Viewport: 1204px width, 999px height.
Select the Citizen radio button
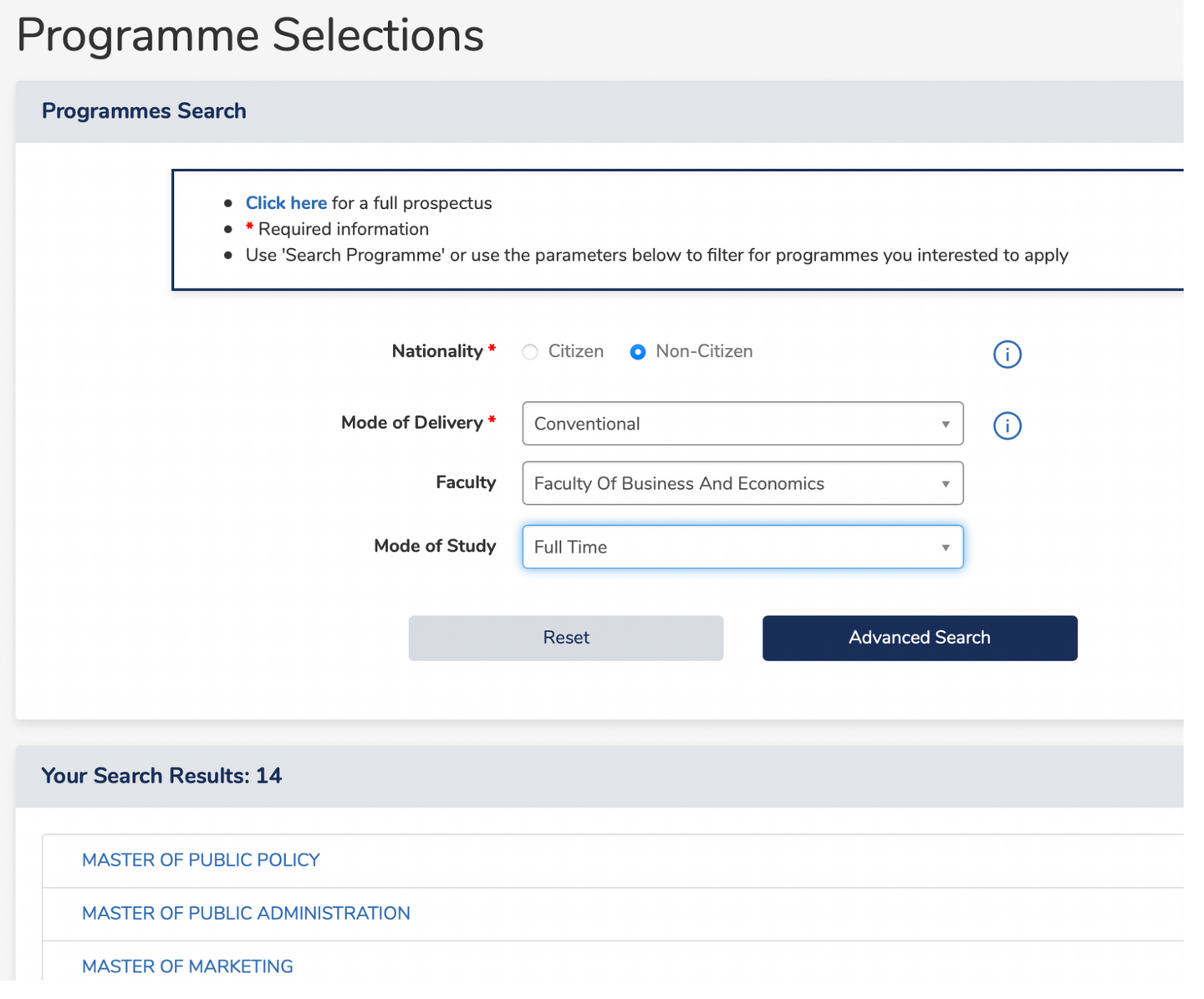tap(530, 352)
